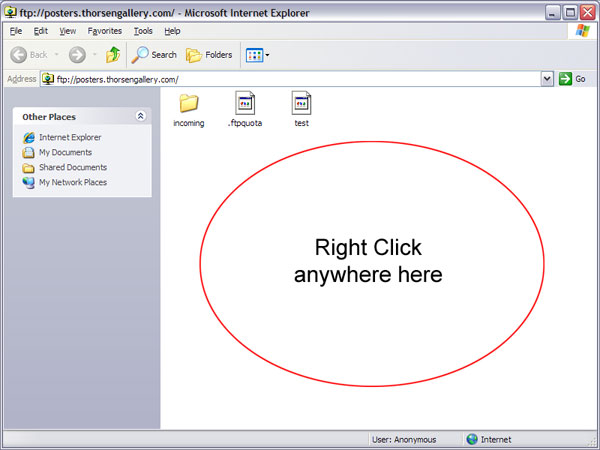
Task: Click the Forward navigation arrow icon
Action: 77,55
